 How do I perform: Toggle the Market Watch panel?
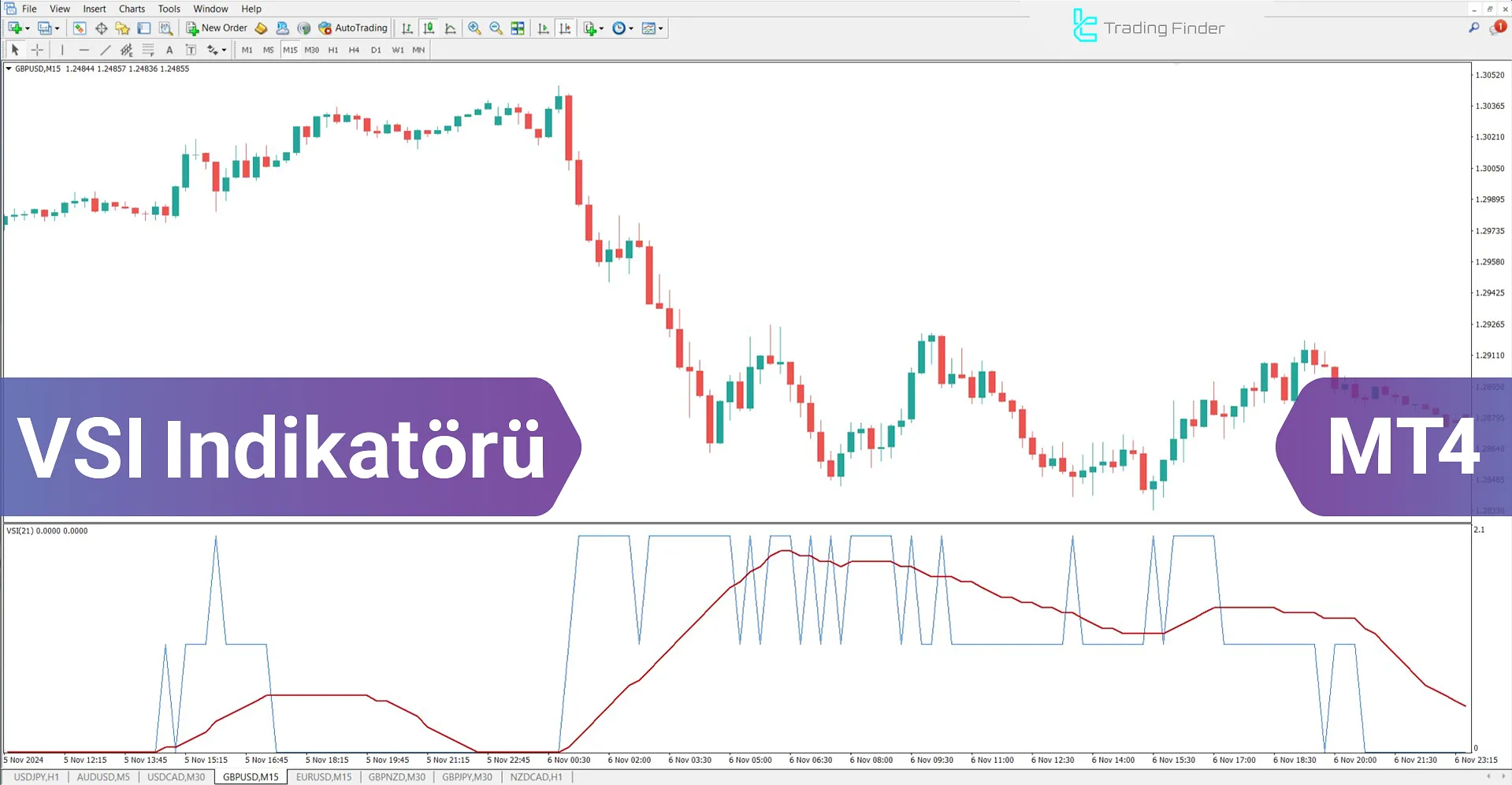[x=79, y=28]
